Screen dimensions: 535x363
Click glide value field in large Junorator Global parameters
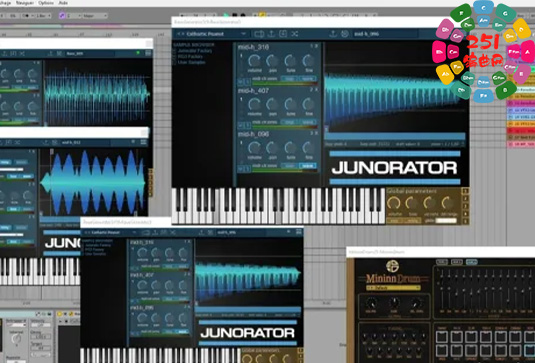click(x=446, y=221)
